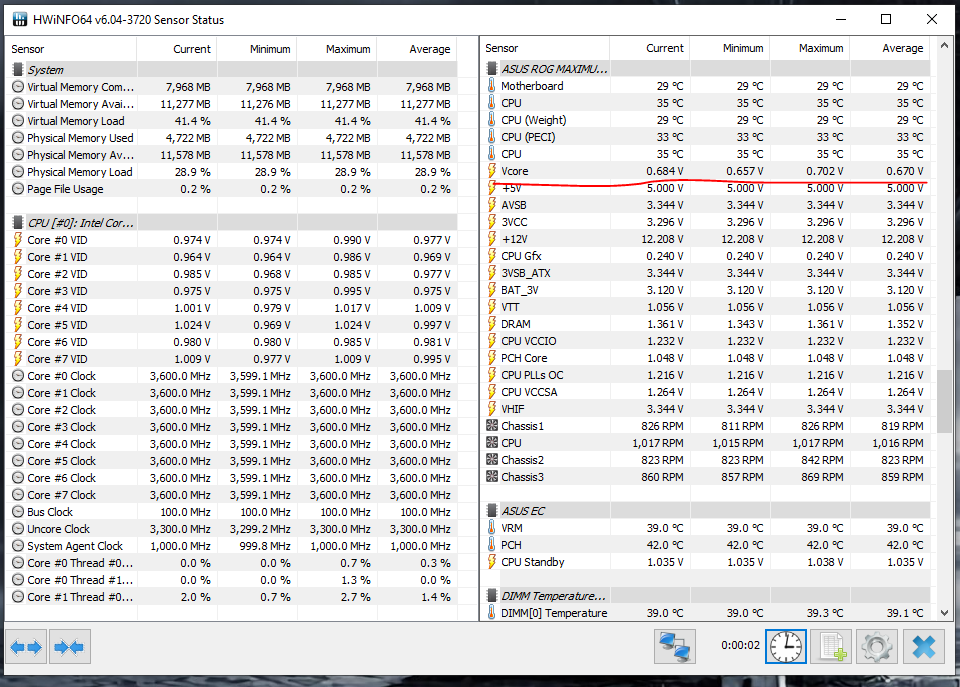Click the right pane Sensor column header

tap(545, 48)
